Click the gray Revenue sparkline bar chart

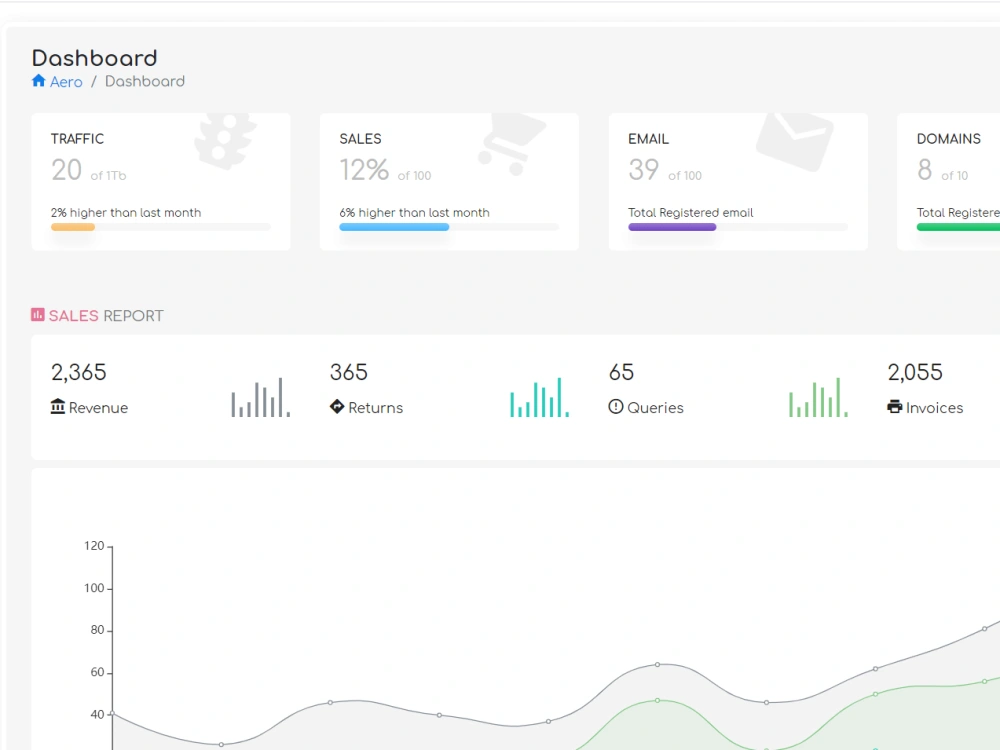click(261, 397)
